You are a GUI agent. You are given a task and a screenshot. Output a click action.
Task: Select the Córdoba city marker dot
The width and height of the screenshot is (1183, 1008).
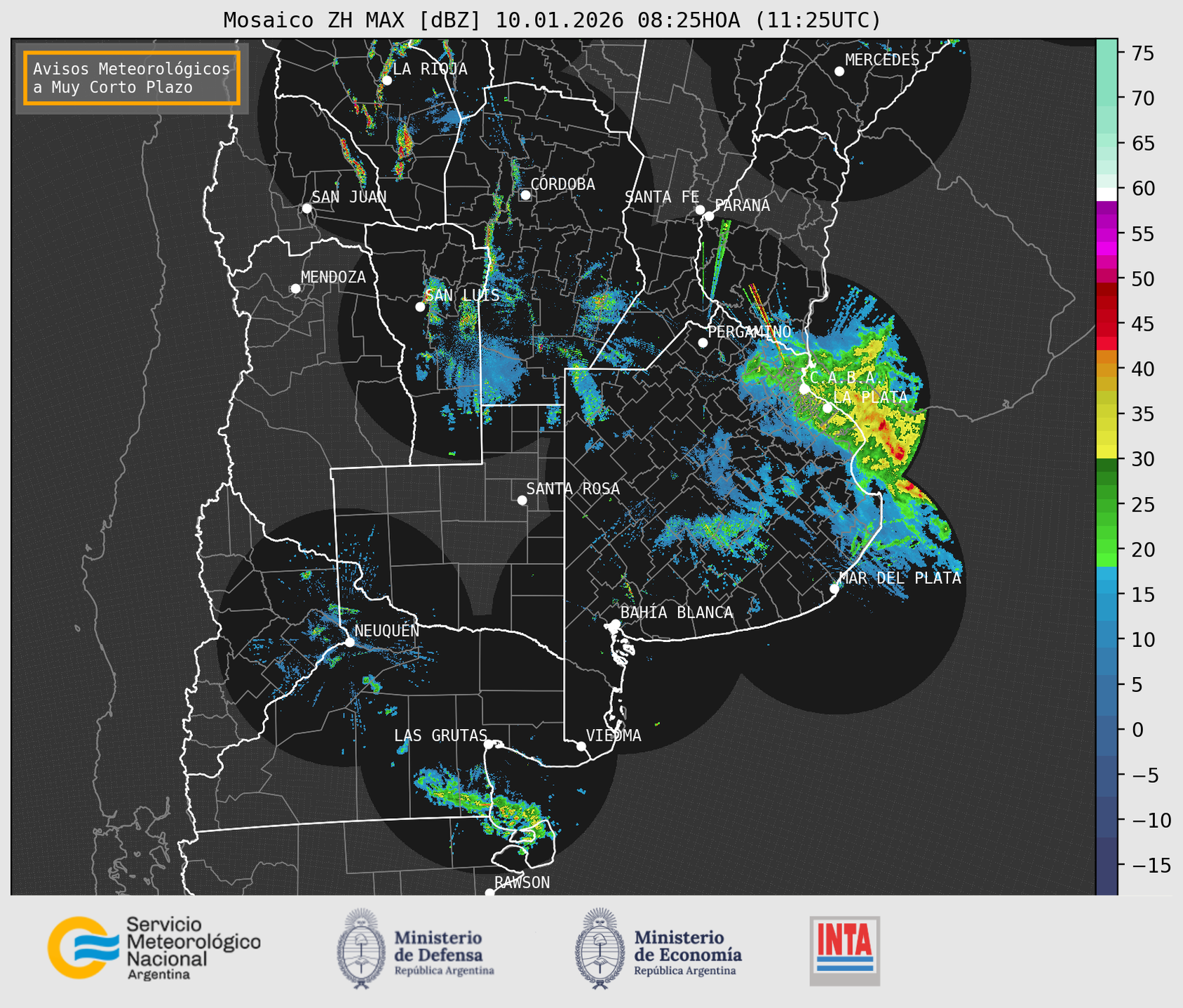click(x=525, y=195)
